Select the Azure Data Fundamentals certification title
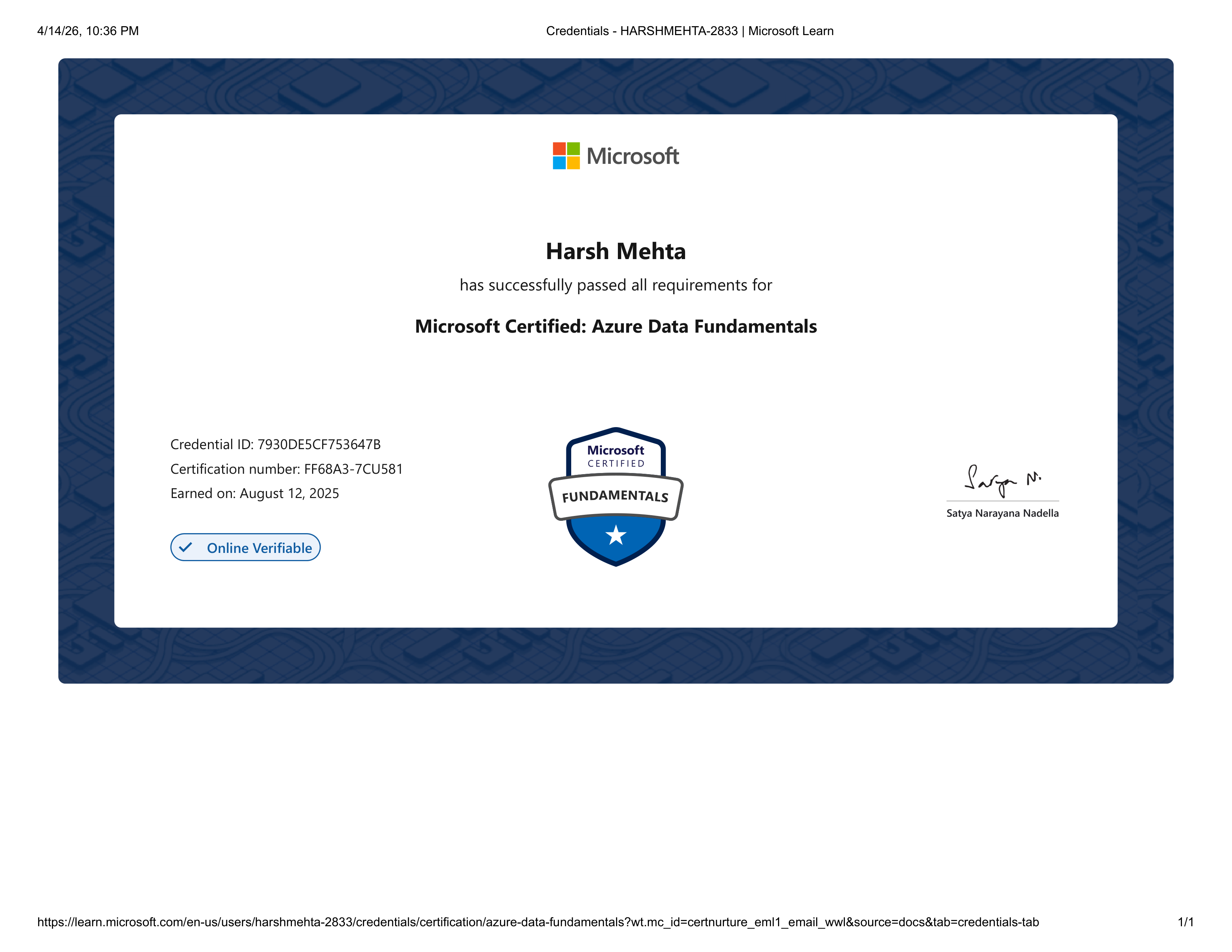 (x=616, y=327)
